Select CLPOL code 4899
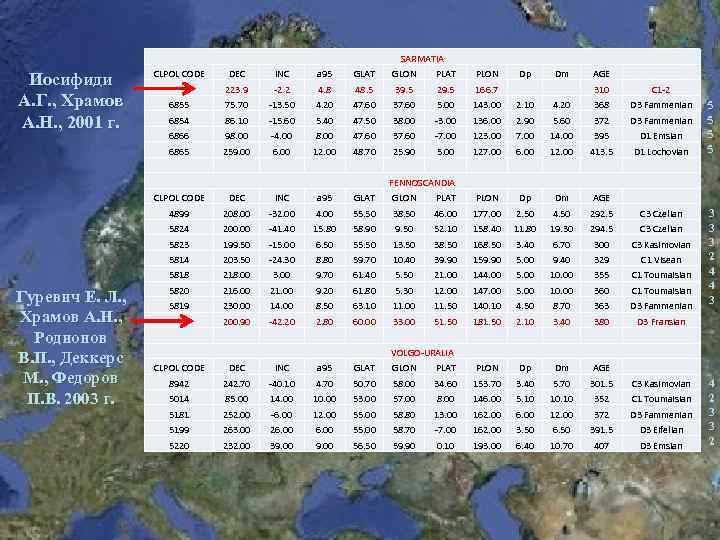 [179, 214]
